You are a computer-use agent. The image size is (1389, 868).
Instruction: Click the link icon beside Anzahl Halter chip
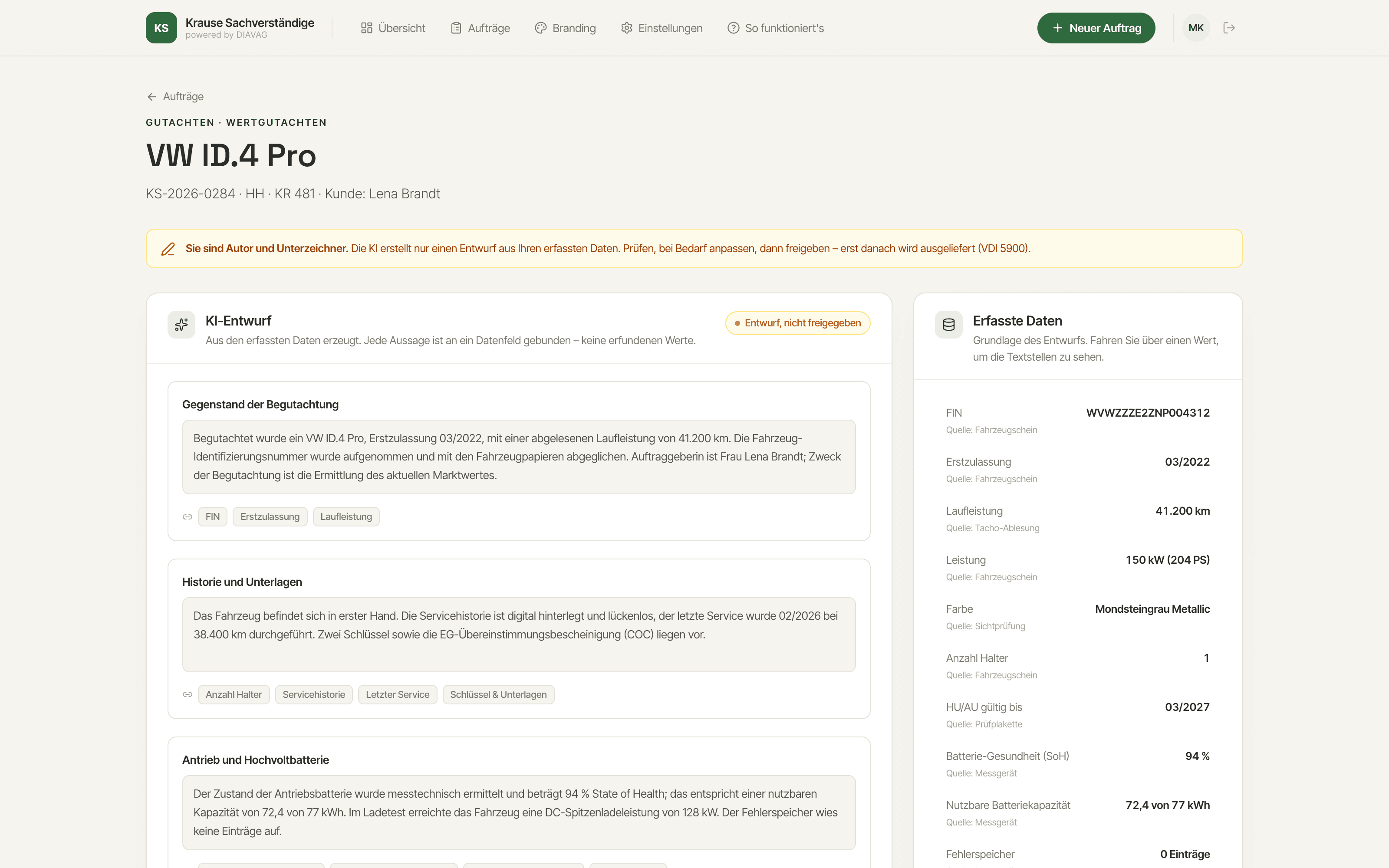(x=188, y=695)
